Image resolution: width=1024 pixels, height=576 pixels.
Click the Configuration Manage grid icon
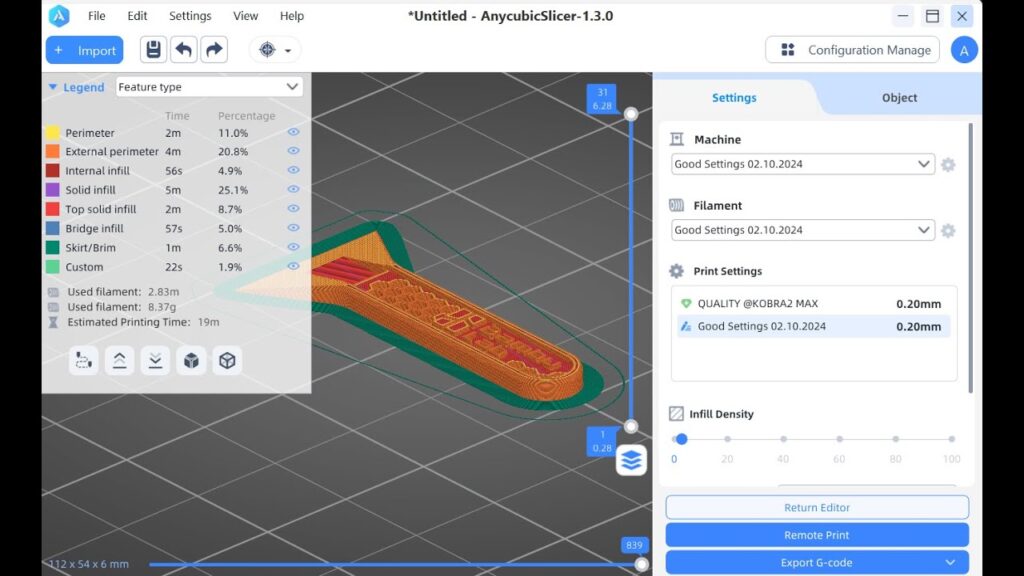(x=788, y=50)
